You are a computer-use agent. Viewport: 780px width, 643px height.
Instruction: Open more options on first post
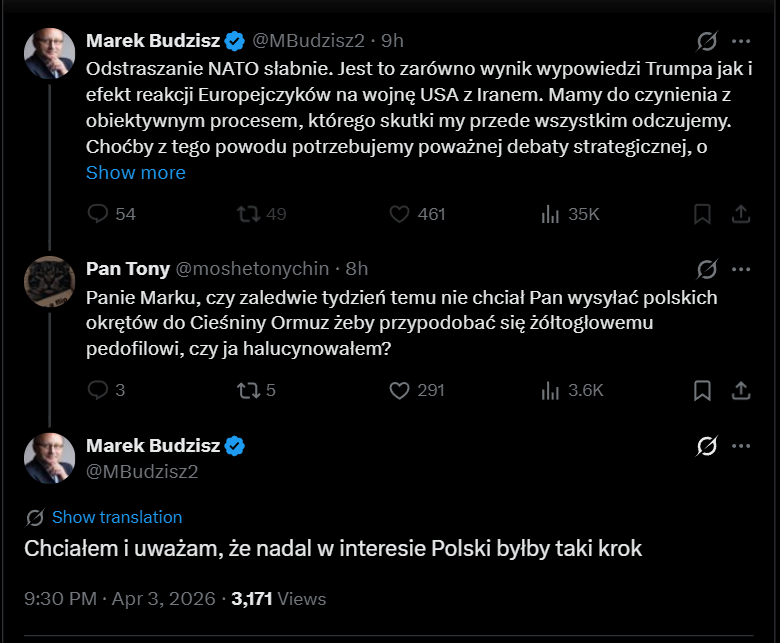point(741,41)
